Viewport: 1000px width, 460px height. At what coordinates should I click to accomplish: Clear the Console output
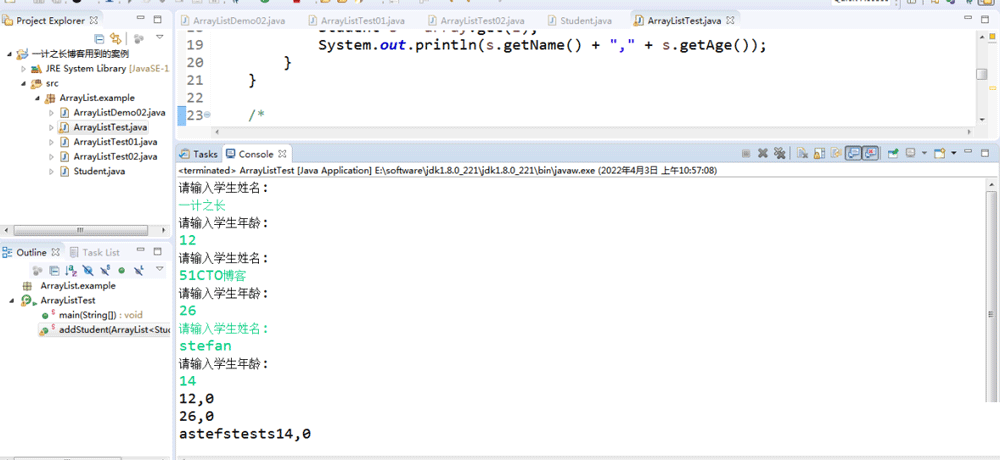coord(802,154)
